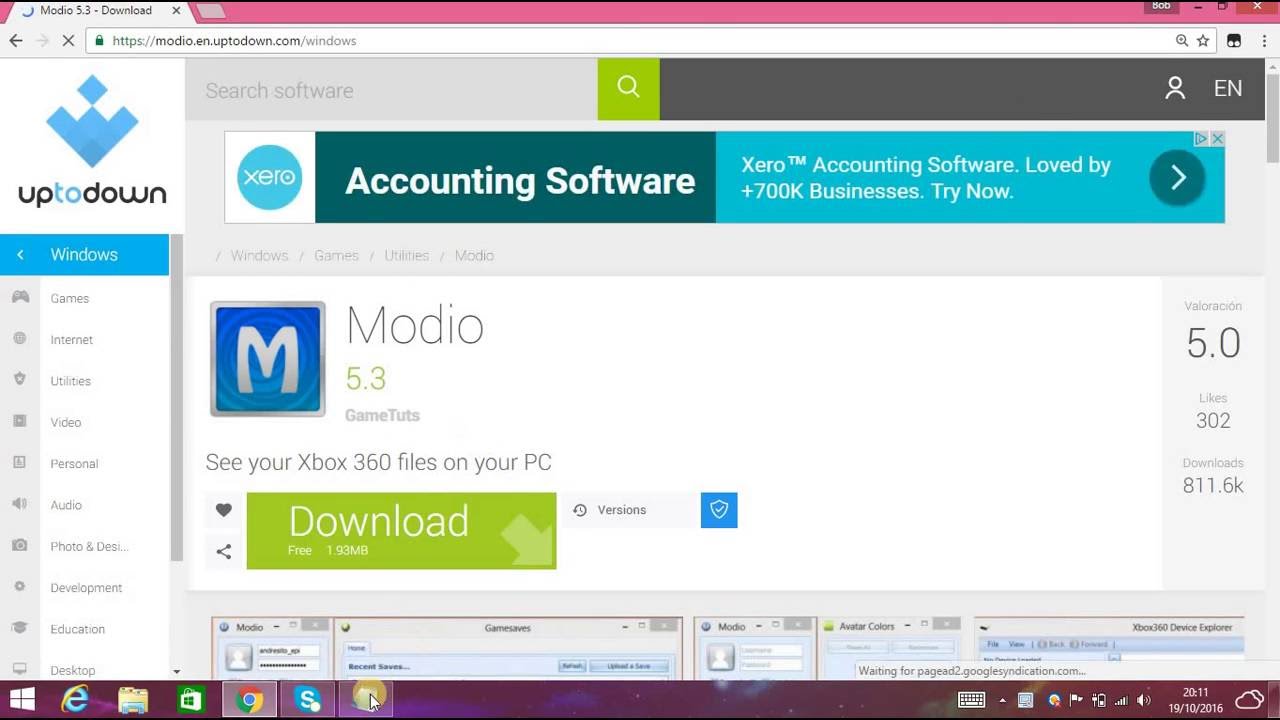Show hidden system tray icons

pyautogui.click(x=1002, y=700)
